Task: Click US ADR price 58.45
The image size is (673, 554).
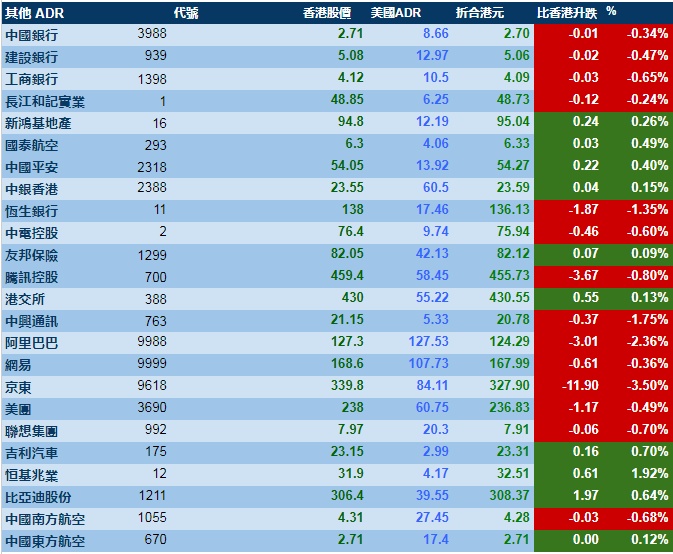Action: 432,275
